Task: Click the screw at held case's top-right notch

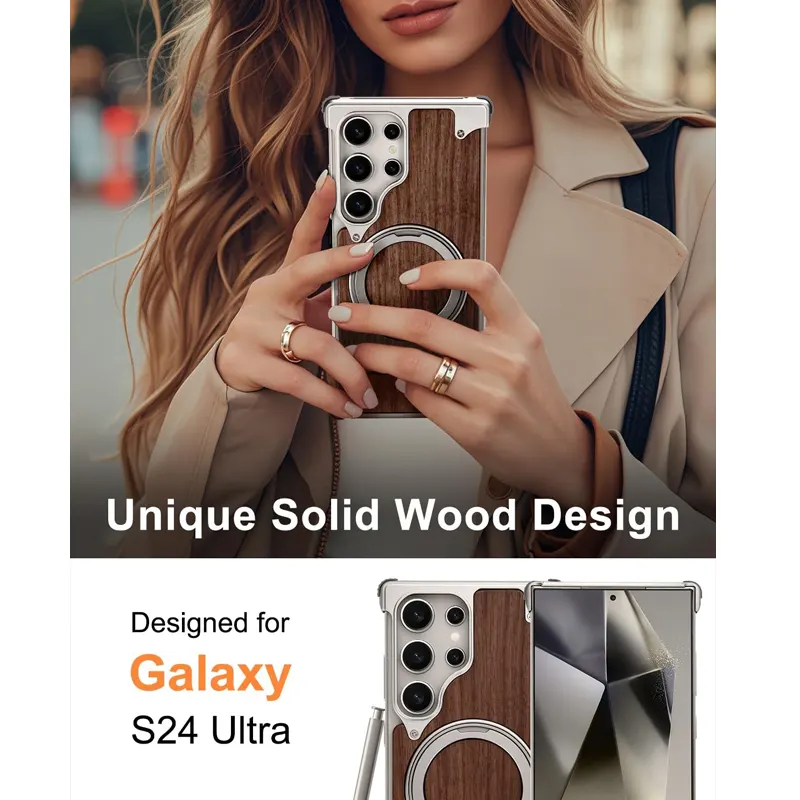Action: [461, 134]
